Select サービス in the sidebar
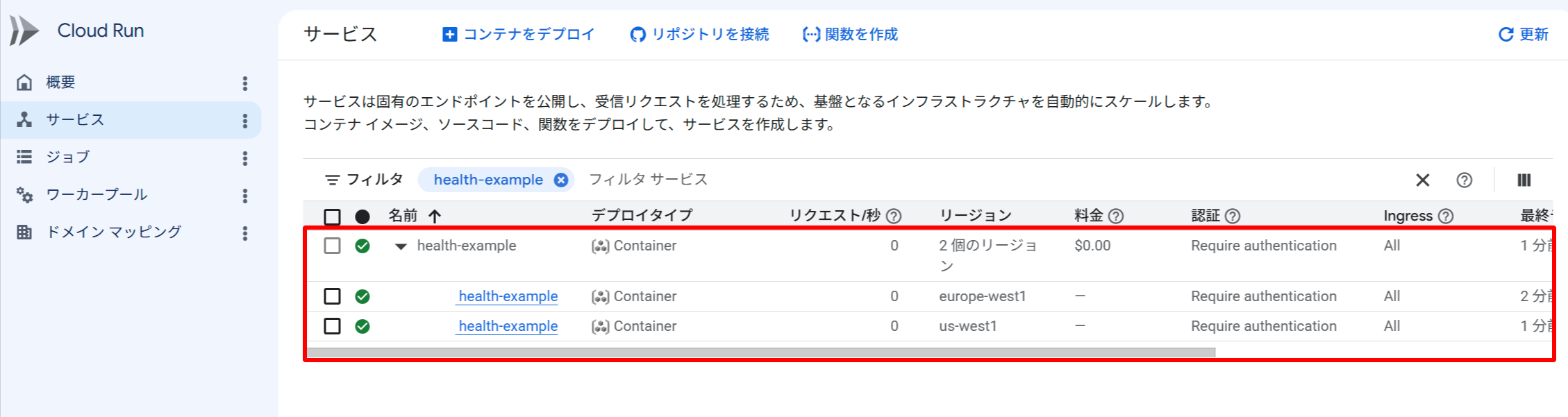The image size is (1568, 417). pyautogui.click(x=131, y=120)
